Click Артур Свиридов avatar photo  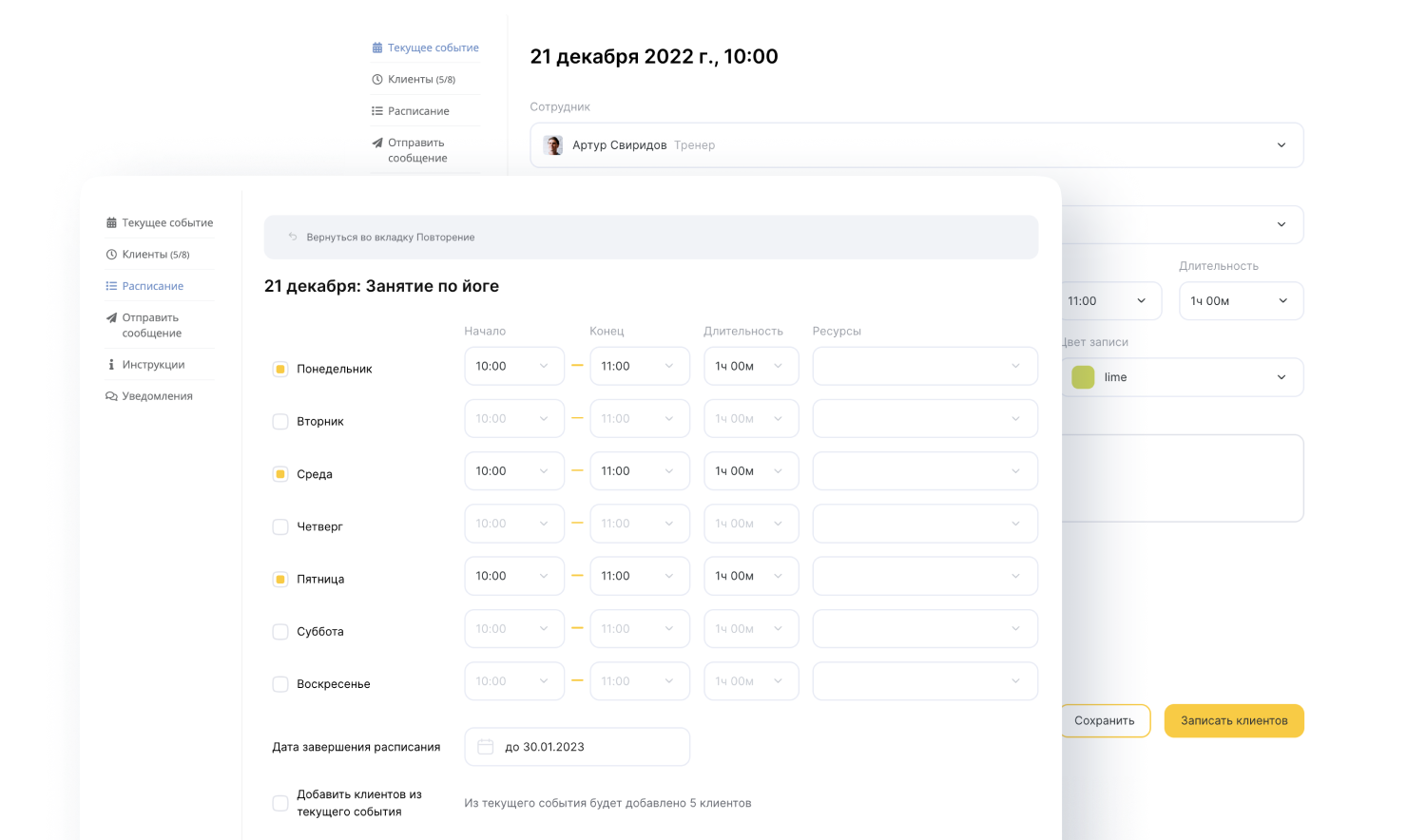click(553, 145)
